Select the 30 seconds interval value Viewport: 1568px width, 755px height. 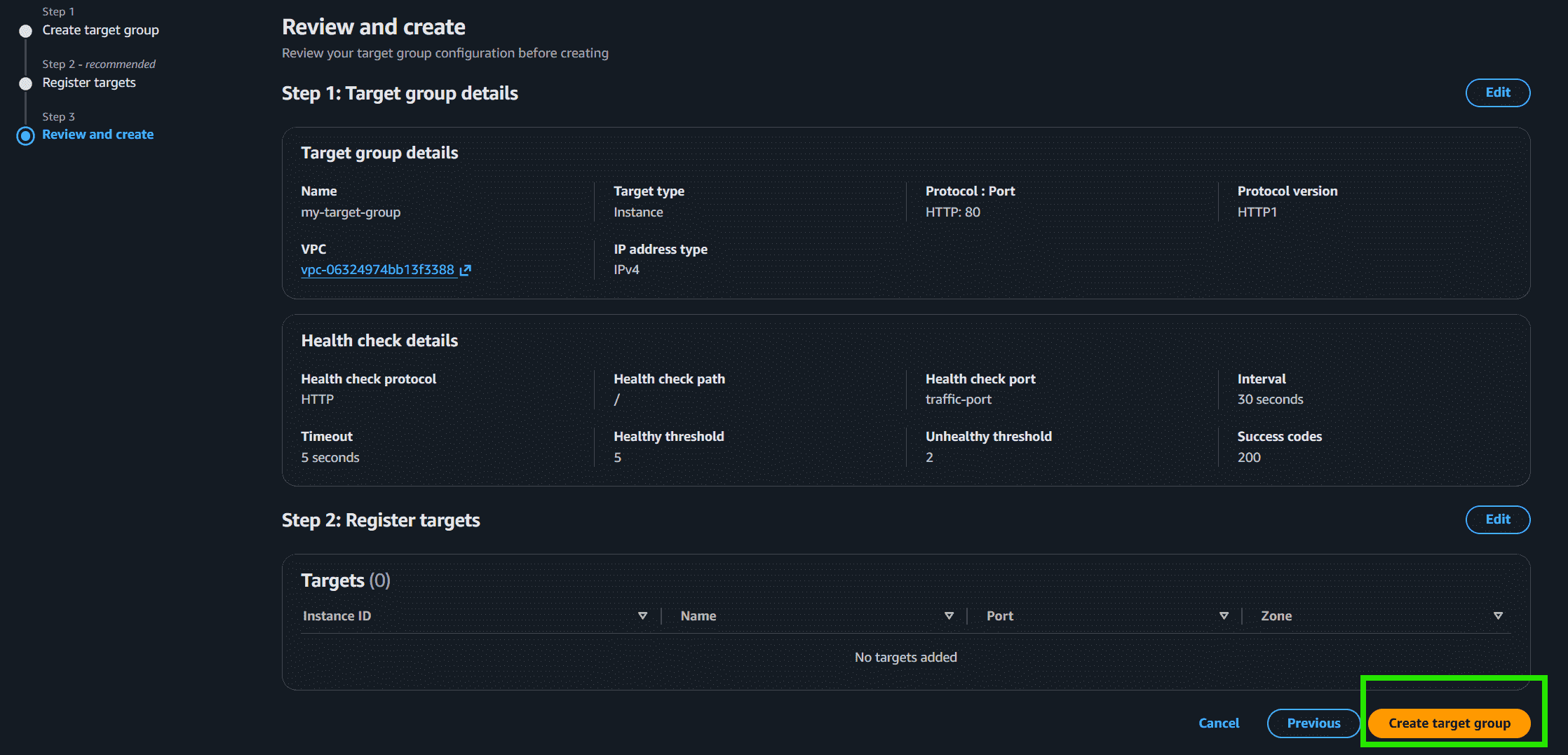pyautogui.click(x=1270, y=400)
